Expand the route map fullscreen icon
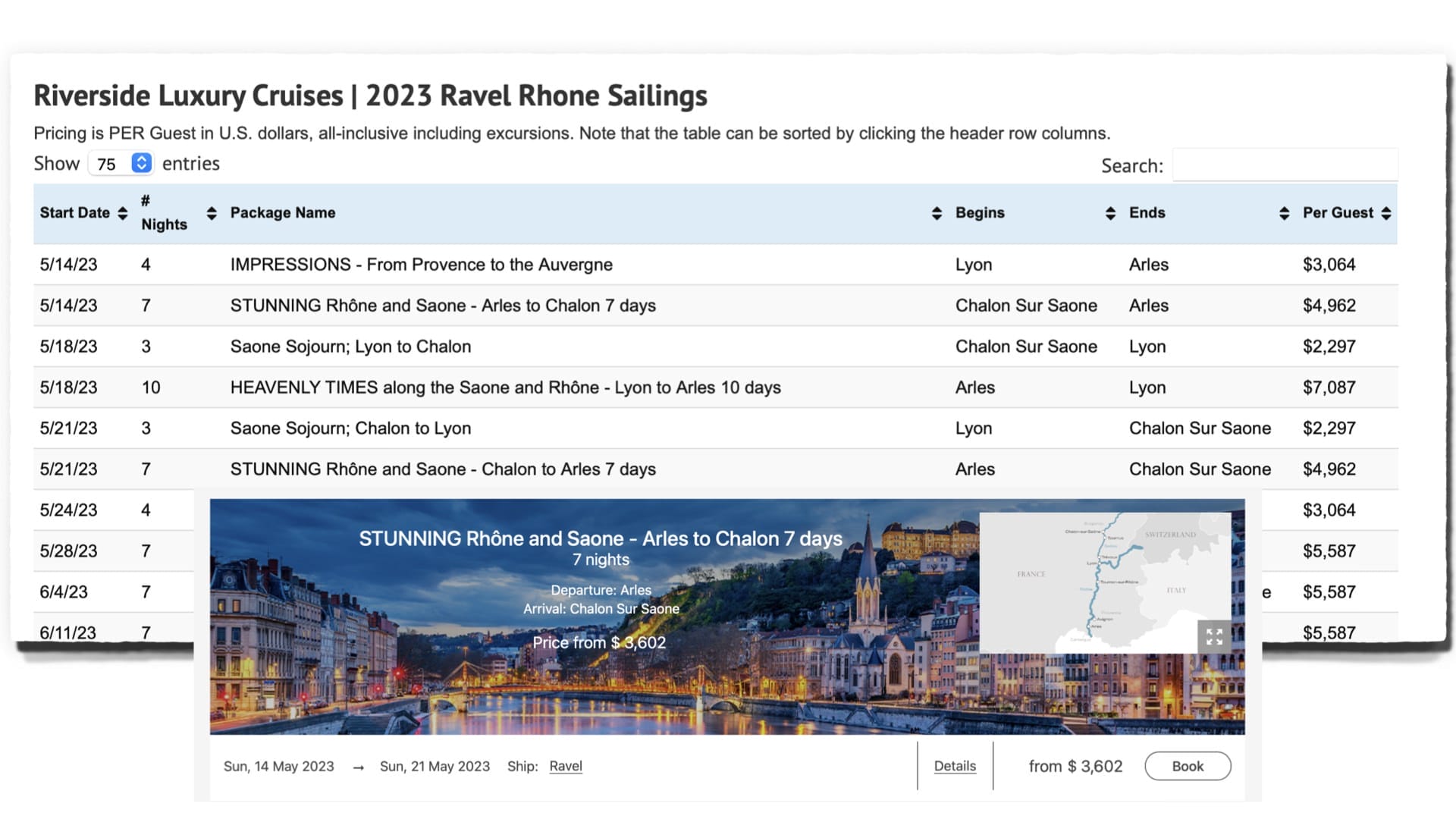Image resolution: width=1456 pixels, height=819 pixels. point(1214,636)
